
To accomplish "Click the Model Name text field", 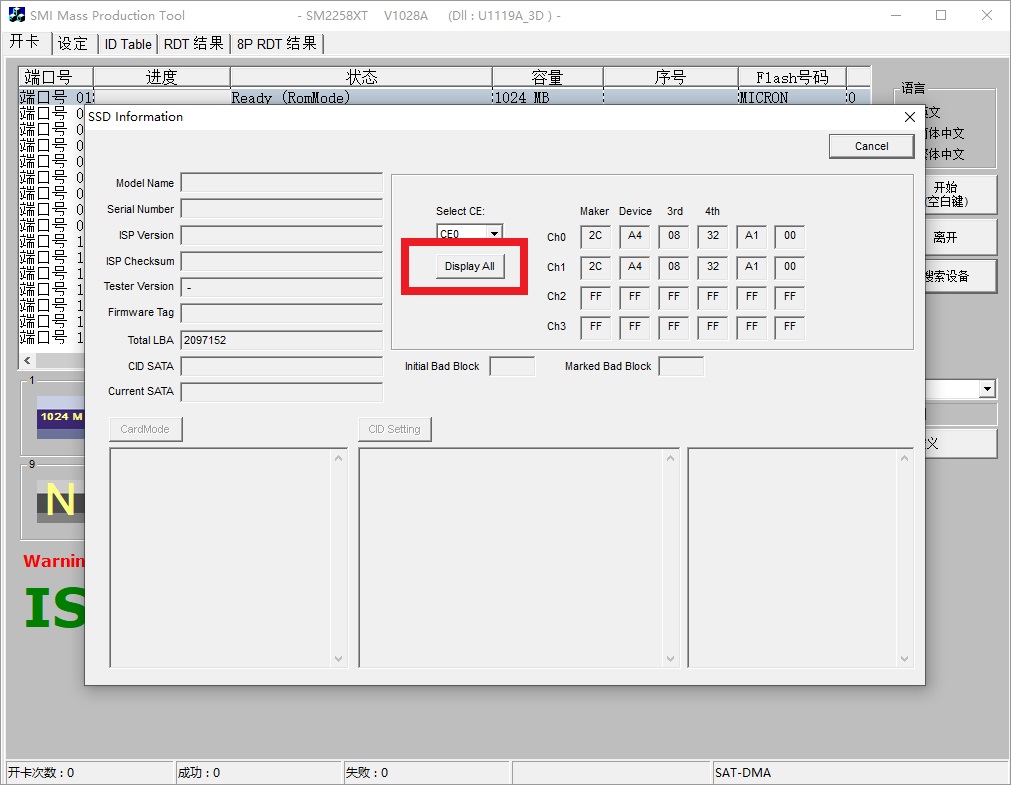I will pyautogui.click(x=281, y=183).
